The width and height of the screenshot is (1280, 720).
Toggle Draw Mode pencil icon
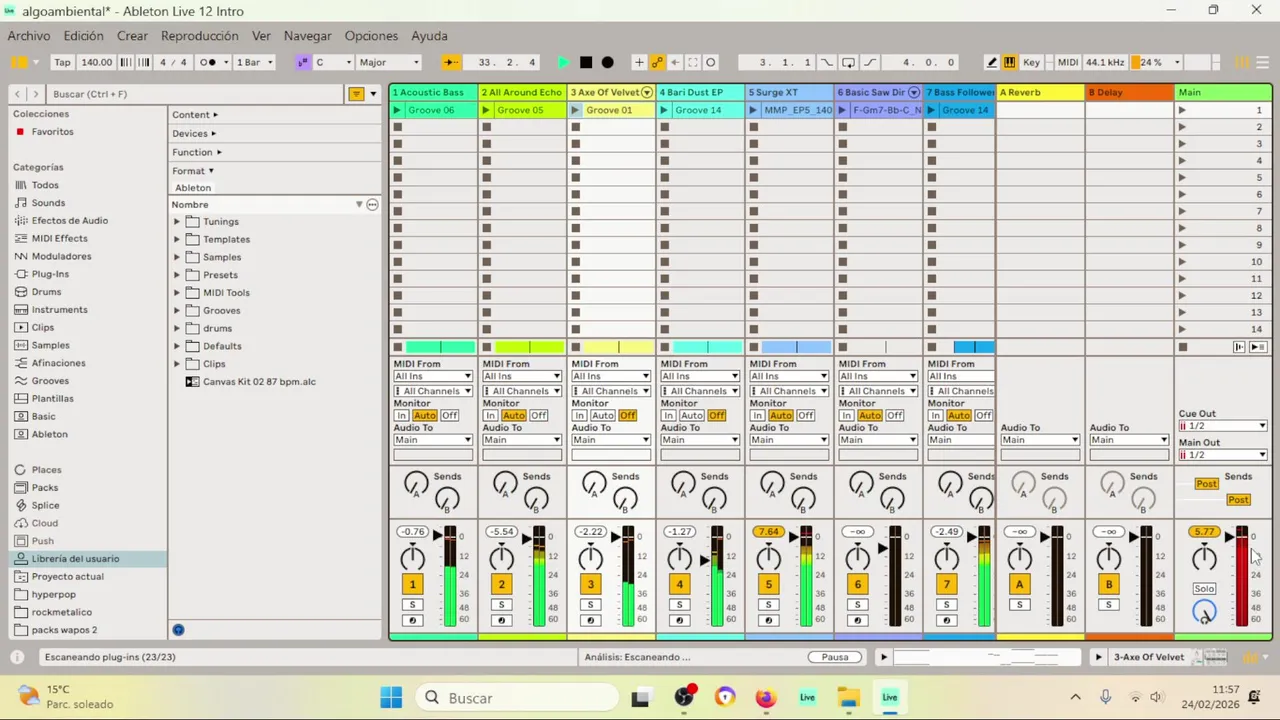coord(992,62)
